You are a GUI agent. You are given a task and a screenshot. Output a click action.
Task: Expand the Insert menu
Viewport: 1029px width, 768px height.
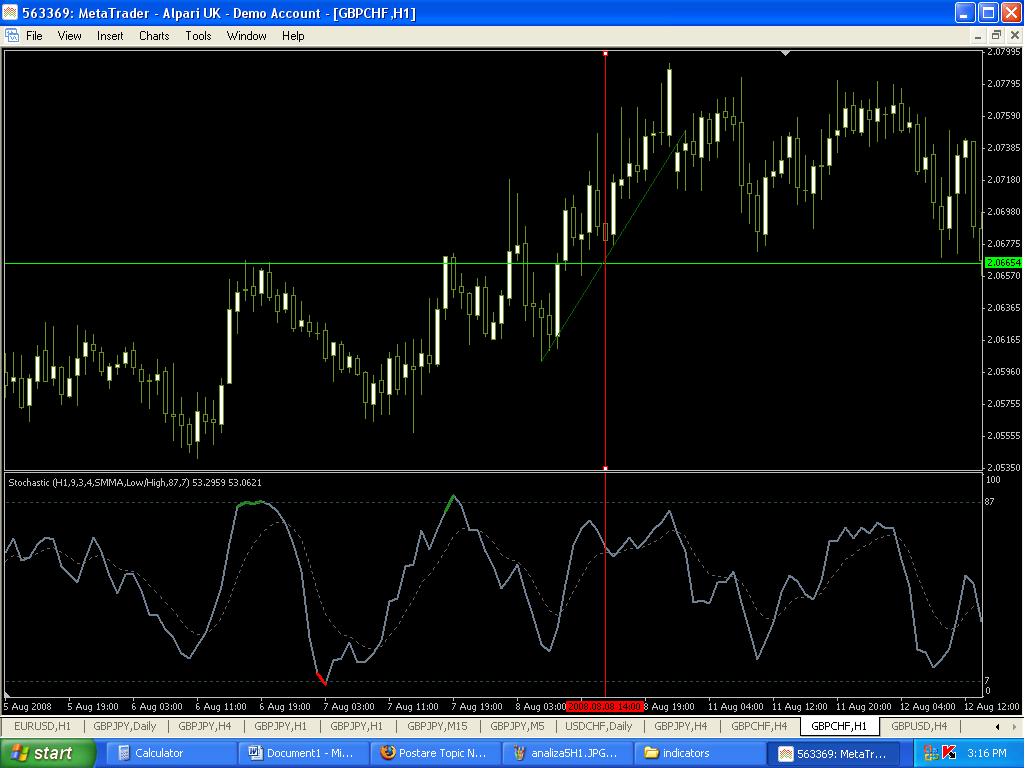(110, 35)
